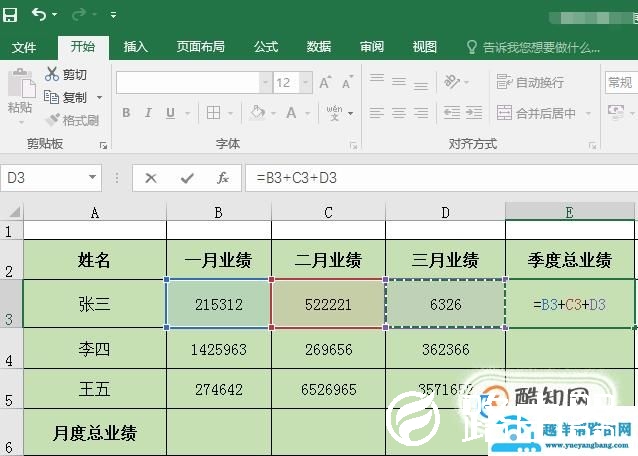The width and height of the screenshot is (638, 456).
Task: Click the Select All corner triangle
Action: click(15, 212)
